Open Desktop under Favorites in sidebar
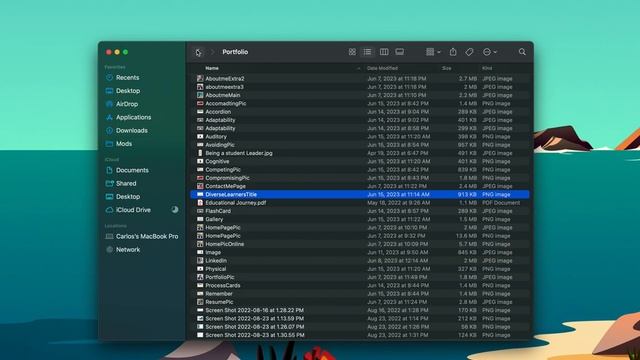 tap(128, 91)
